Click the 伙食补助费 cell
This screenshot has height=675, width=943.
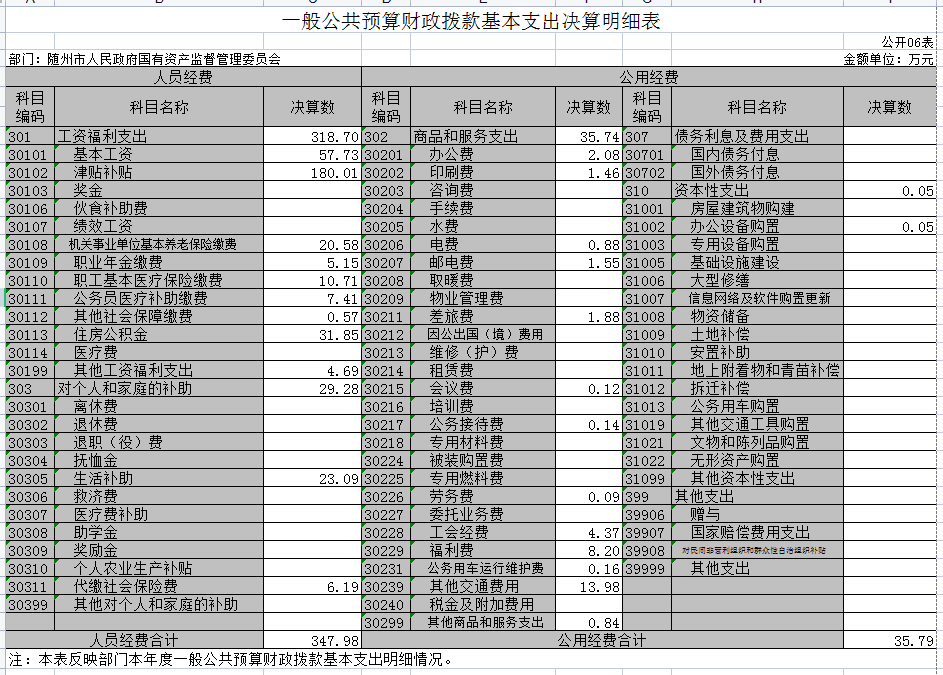click(159, 209)
